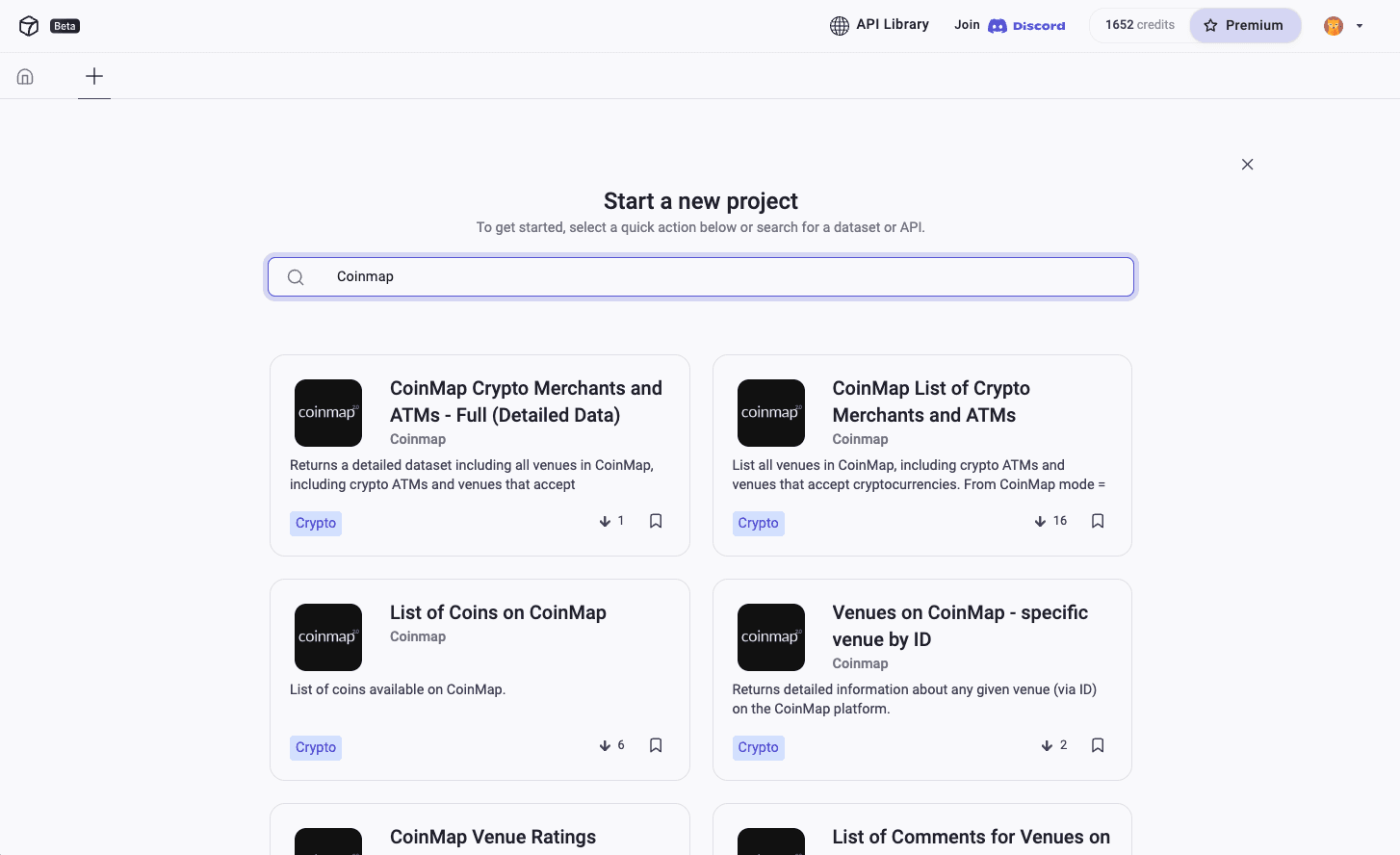The width and height of the screenshot is (1400, 855).
Task: Click Crypto tag on List of Crypto Merchants
Action: [758, 523]
